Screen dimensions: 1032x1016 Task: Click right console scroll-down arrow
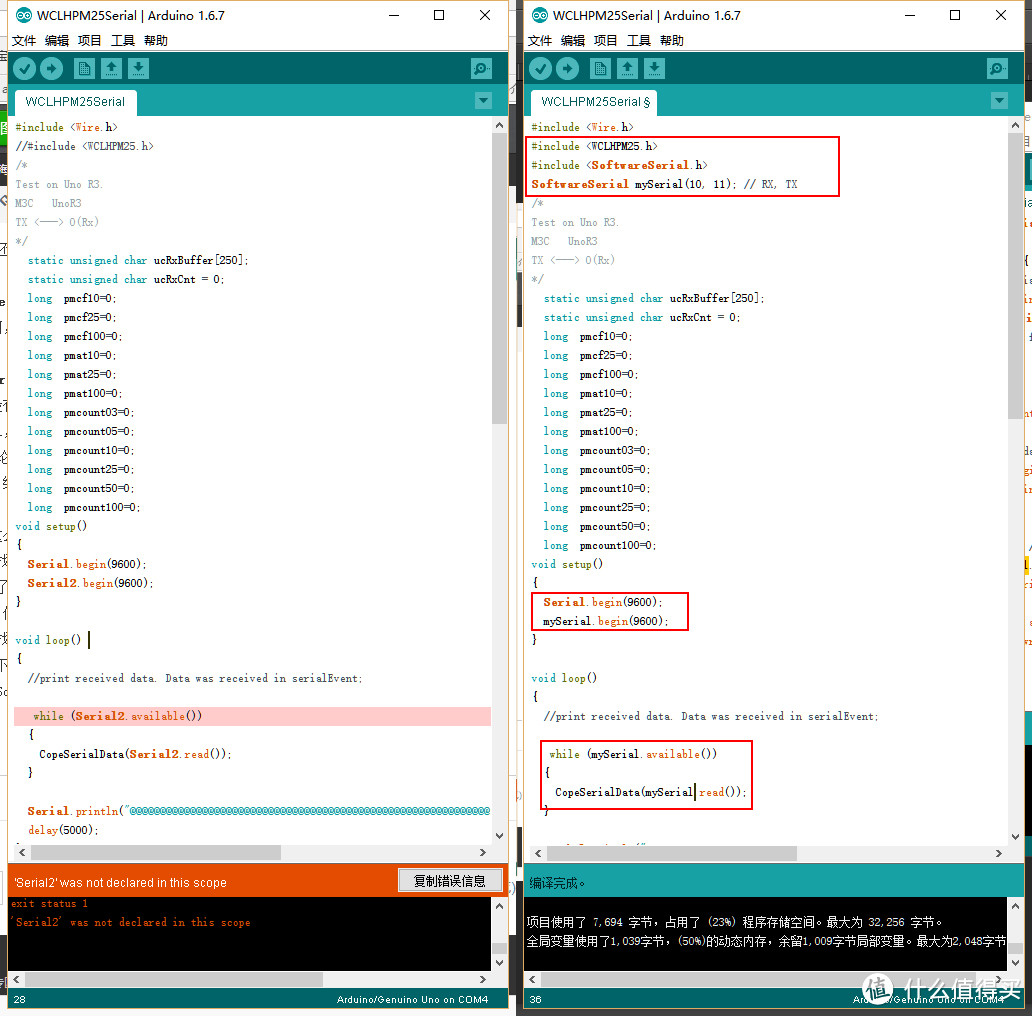(x=1015, y=962)
